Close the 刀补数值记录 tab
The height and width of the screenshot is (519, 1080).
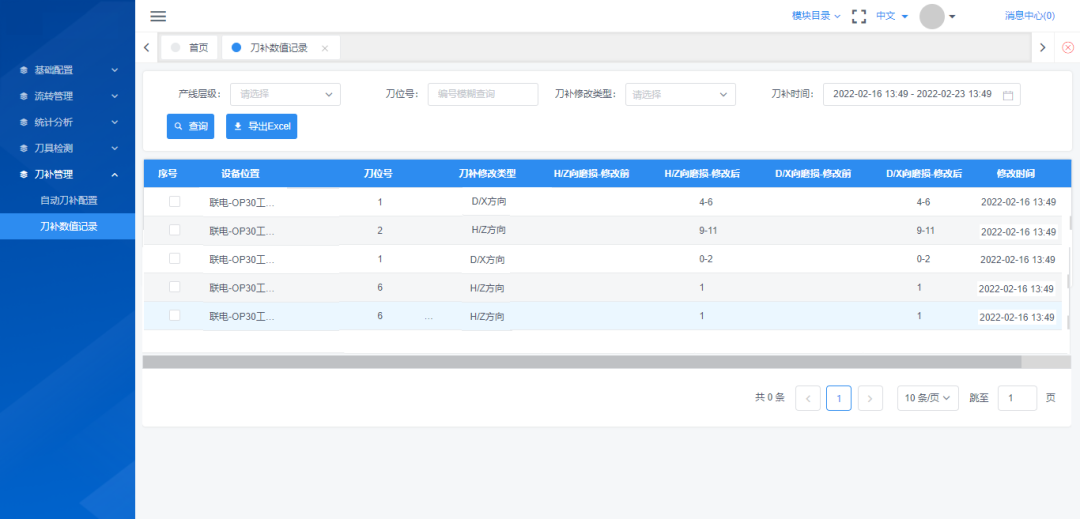(325, 48)
